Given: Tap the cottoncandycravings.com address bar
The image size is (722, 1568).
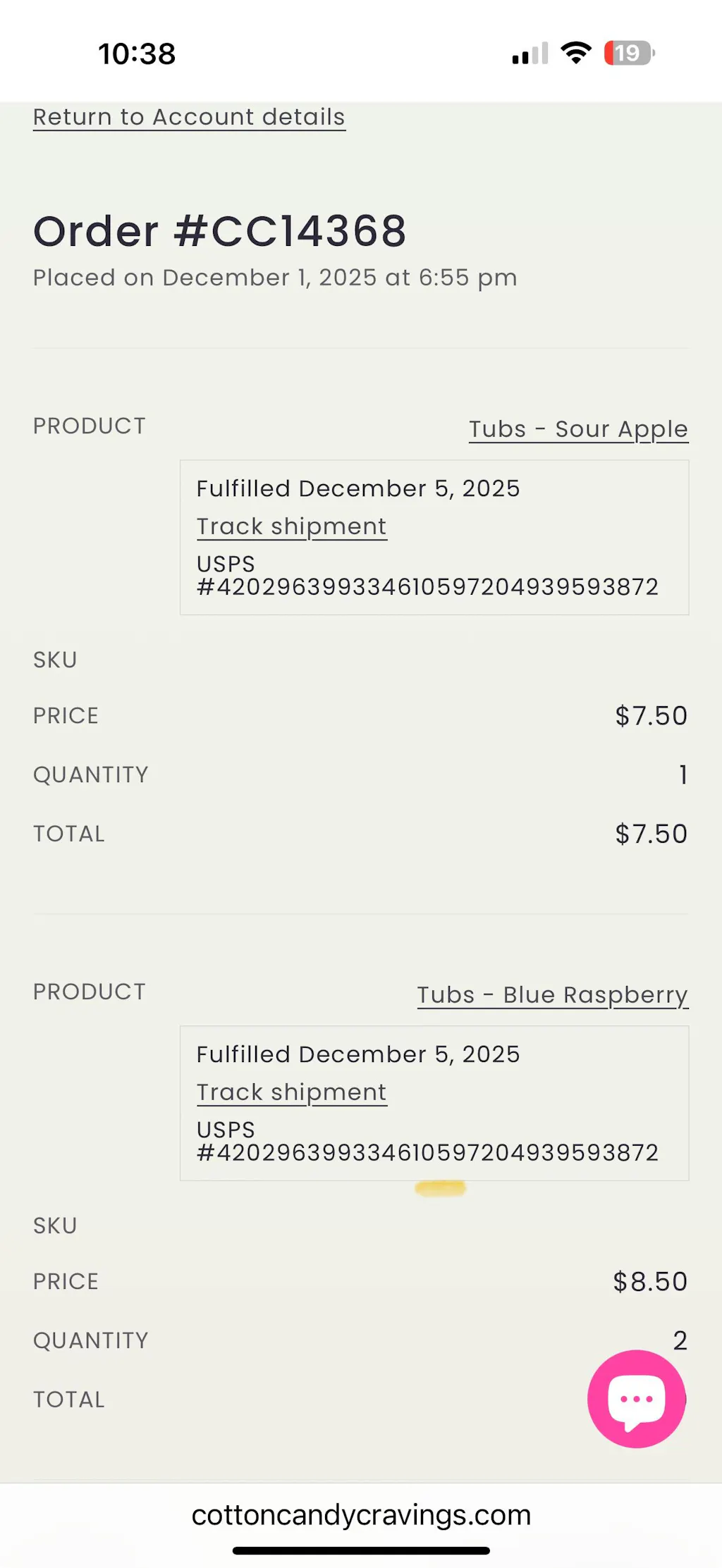Looking at the screenshot, I should coord(361,1514).
